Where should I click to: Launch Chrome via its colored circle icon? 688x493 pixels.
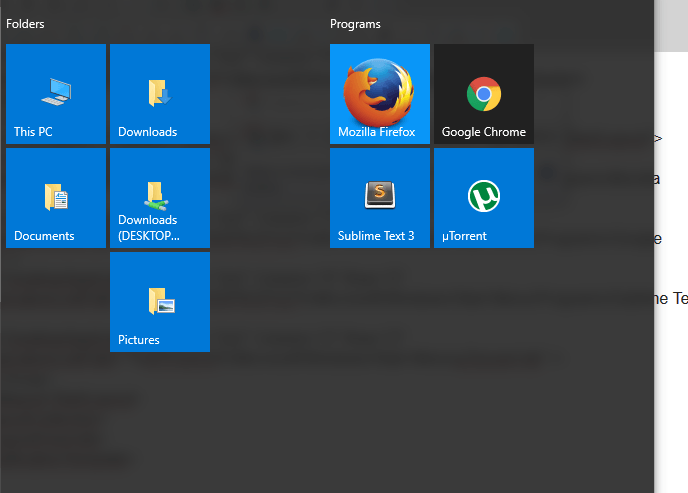(x=484, y=94)
